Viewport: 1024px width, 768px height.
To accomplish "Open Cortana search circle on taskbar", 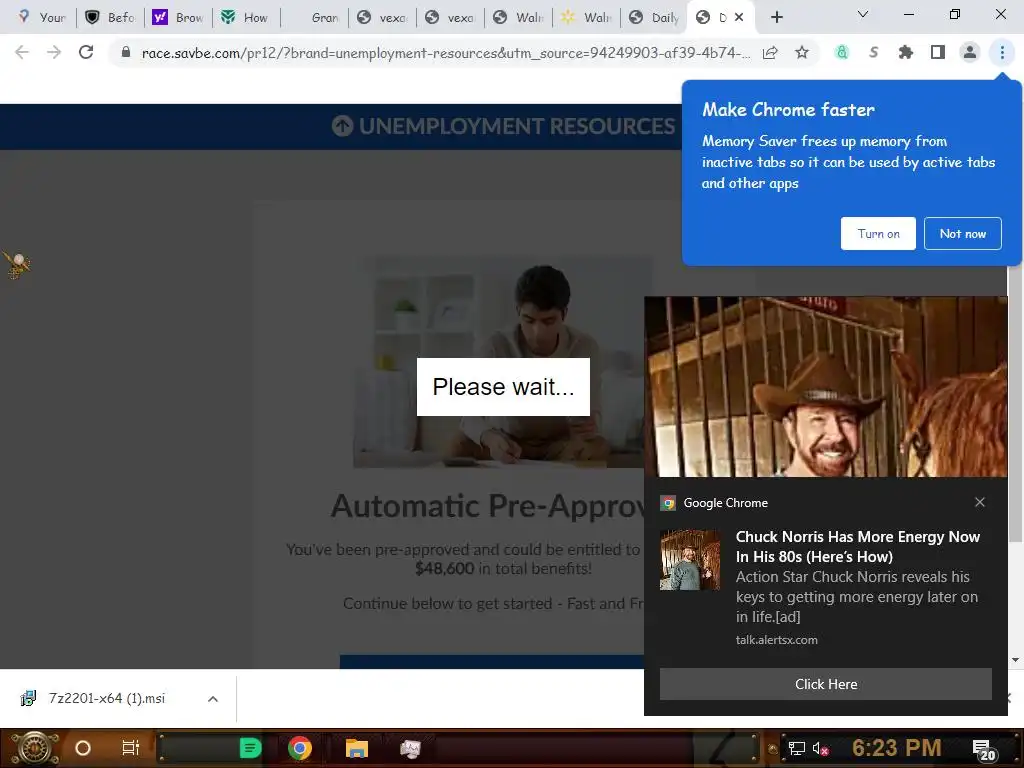I will tap(83, 748).
